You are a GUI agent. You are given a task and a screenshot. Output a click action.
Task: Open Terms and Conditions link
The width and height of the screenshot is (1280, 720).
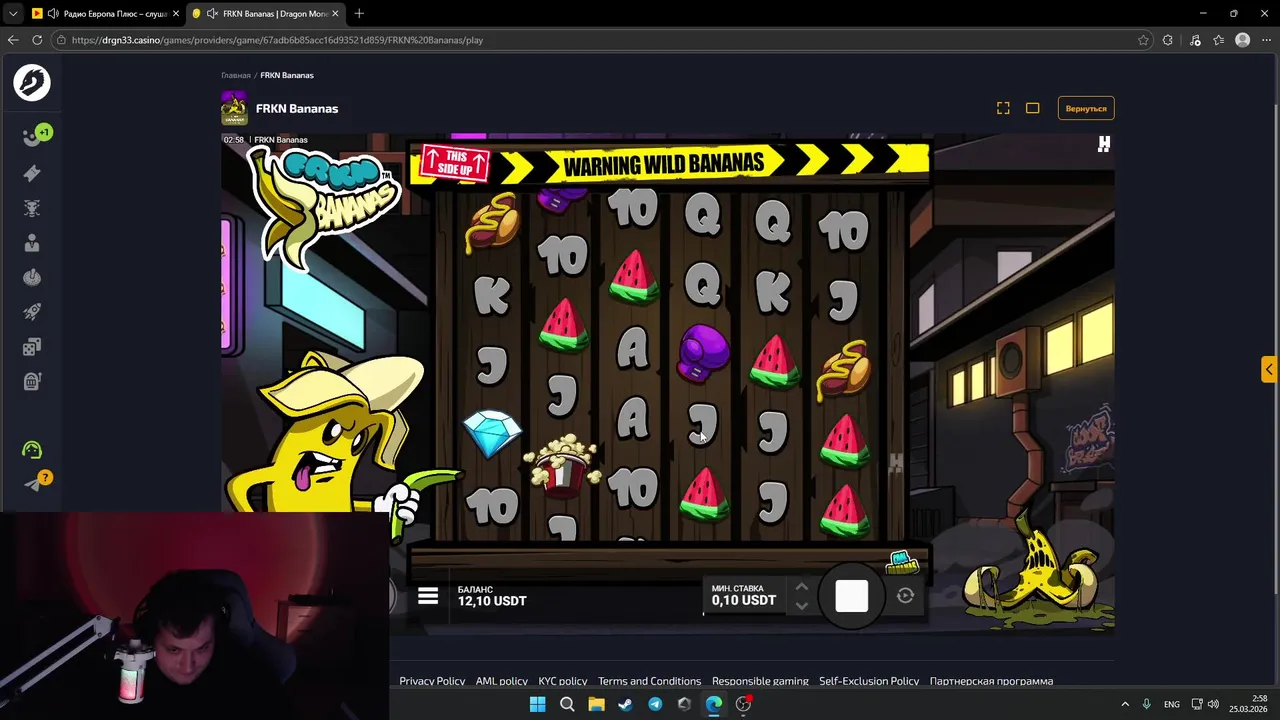click(x=650, y=681)
